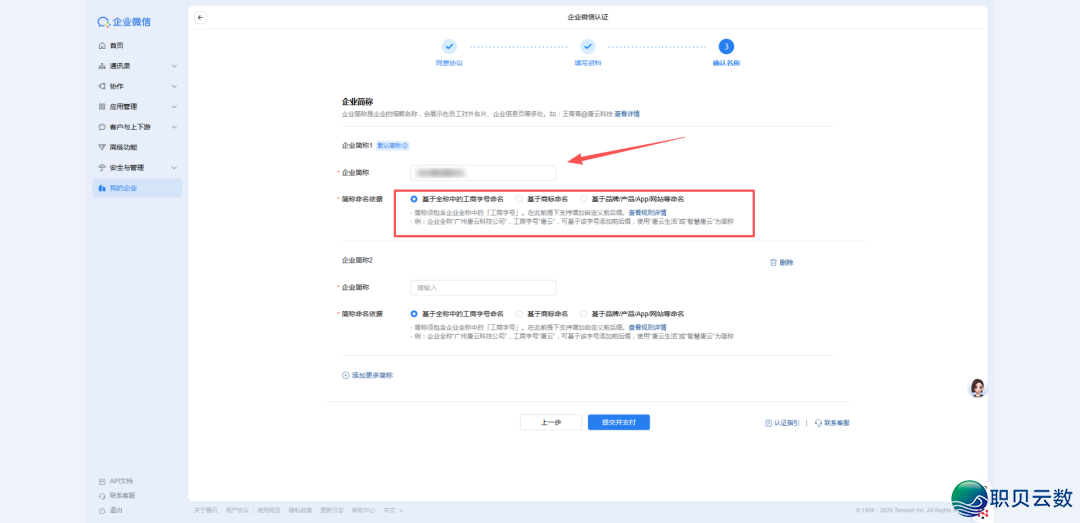Click the 默认简称 info icon
This screenshot has width=1080, height=523.
(405, 146)
